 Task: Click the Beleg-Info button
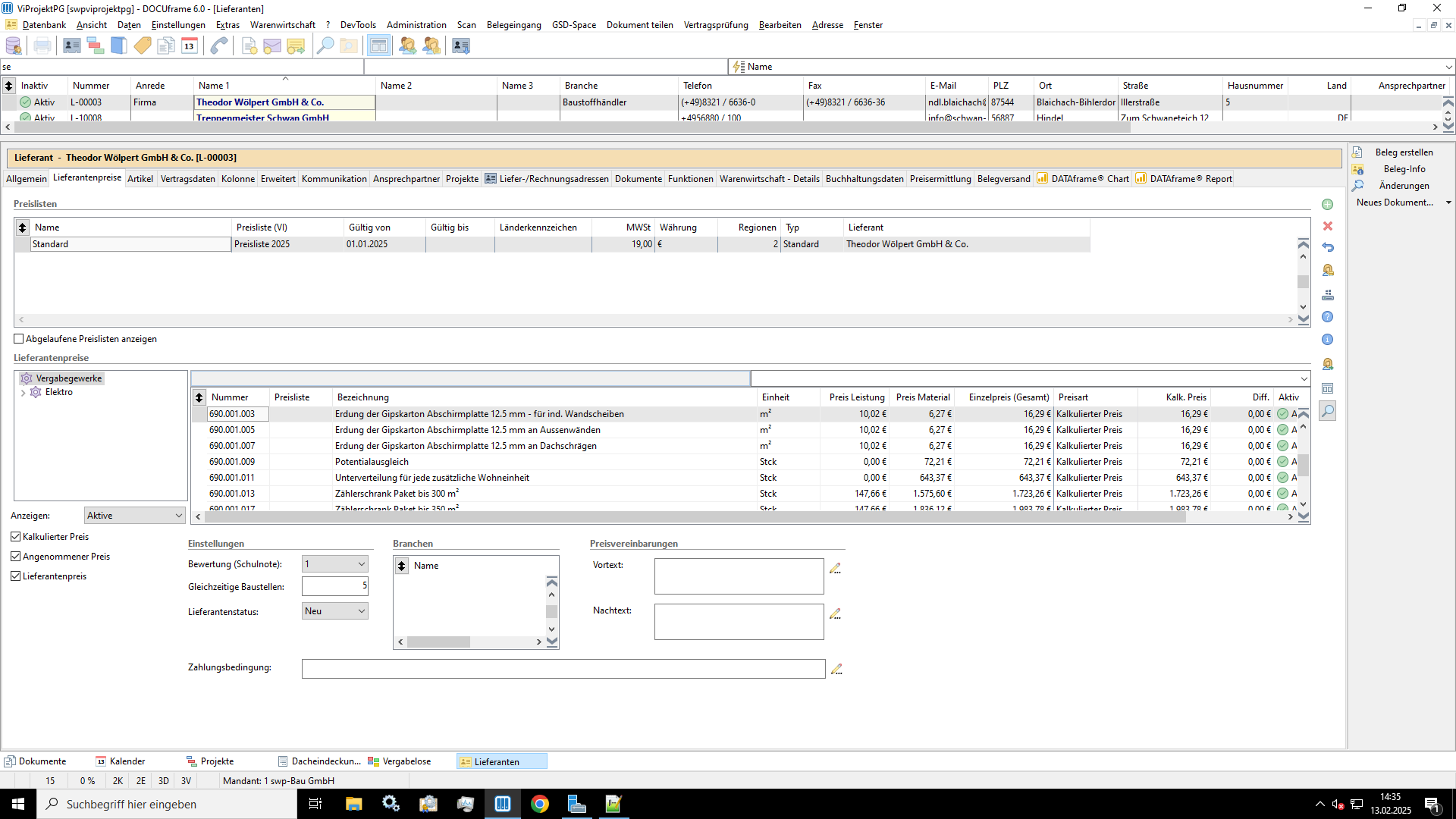click(x=1404, y=169)
